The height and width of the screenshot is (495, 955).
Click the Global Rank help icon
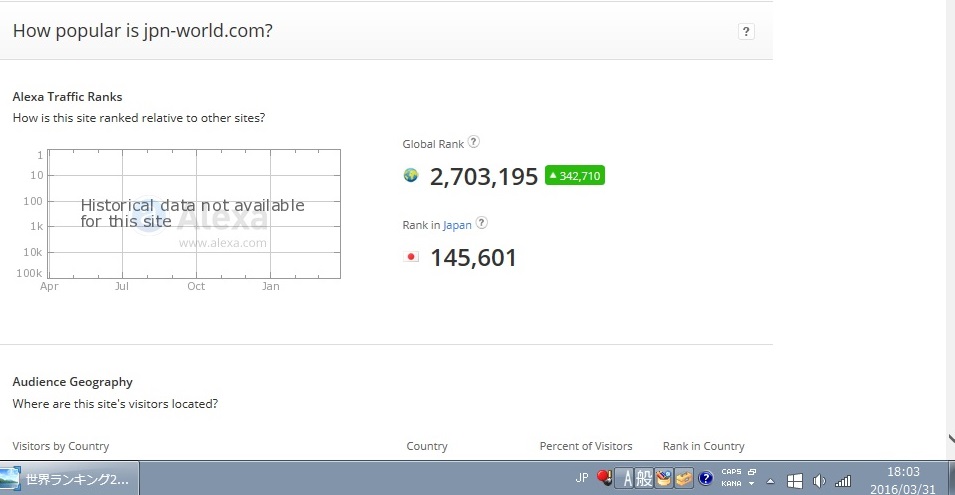pos(473,142)
